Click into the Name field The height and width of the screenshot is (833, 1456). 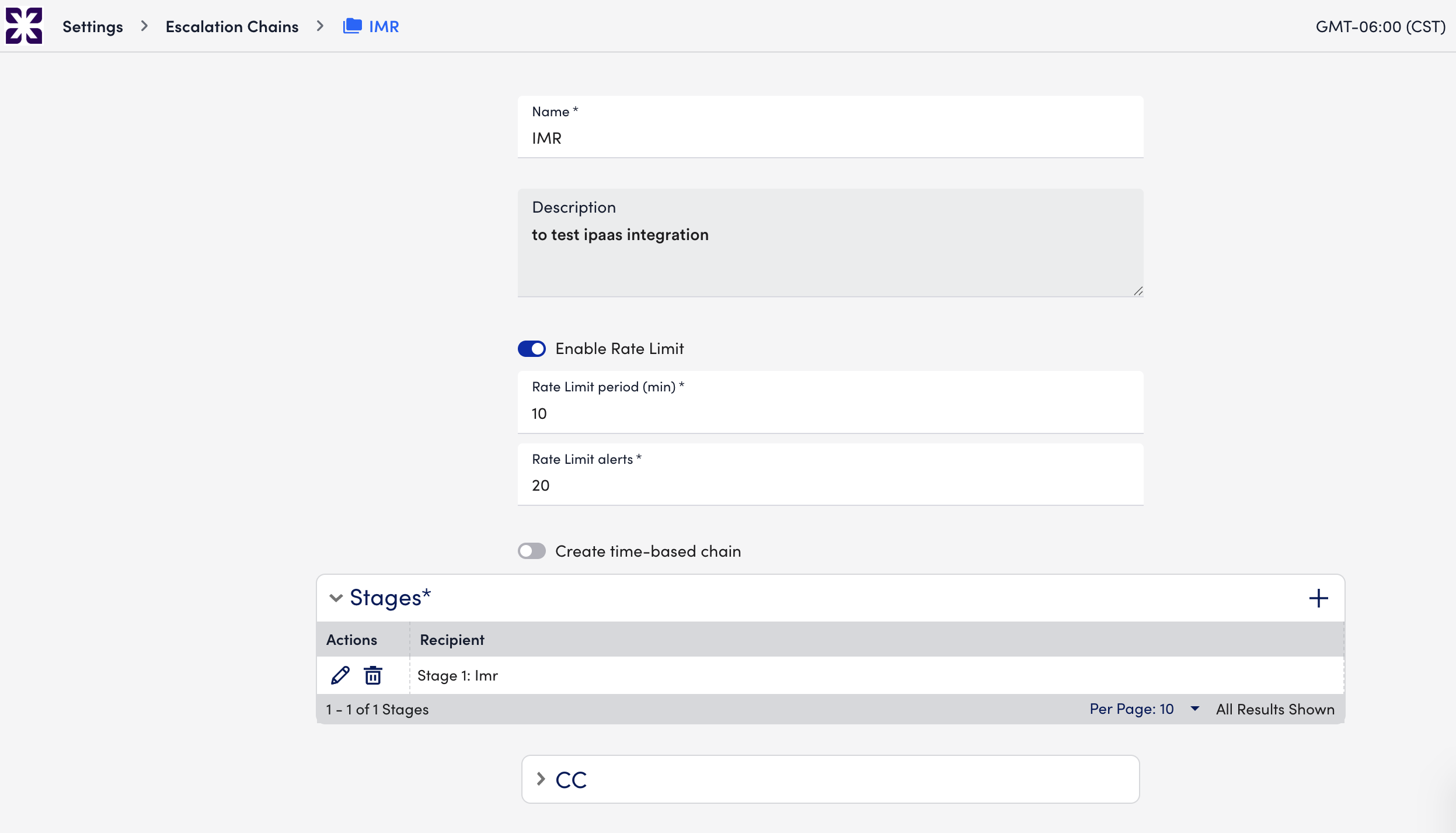pos(830,138)
